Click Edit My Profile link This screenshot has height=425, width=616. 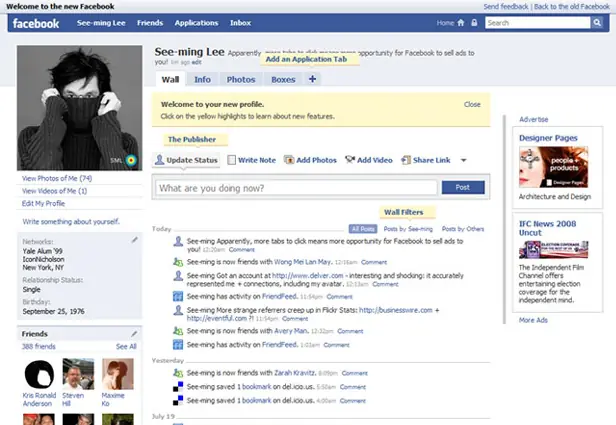pyautogui.click(x=43, y=203)
